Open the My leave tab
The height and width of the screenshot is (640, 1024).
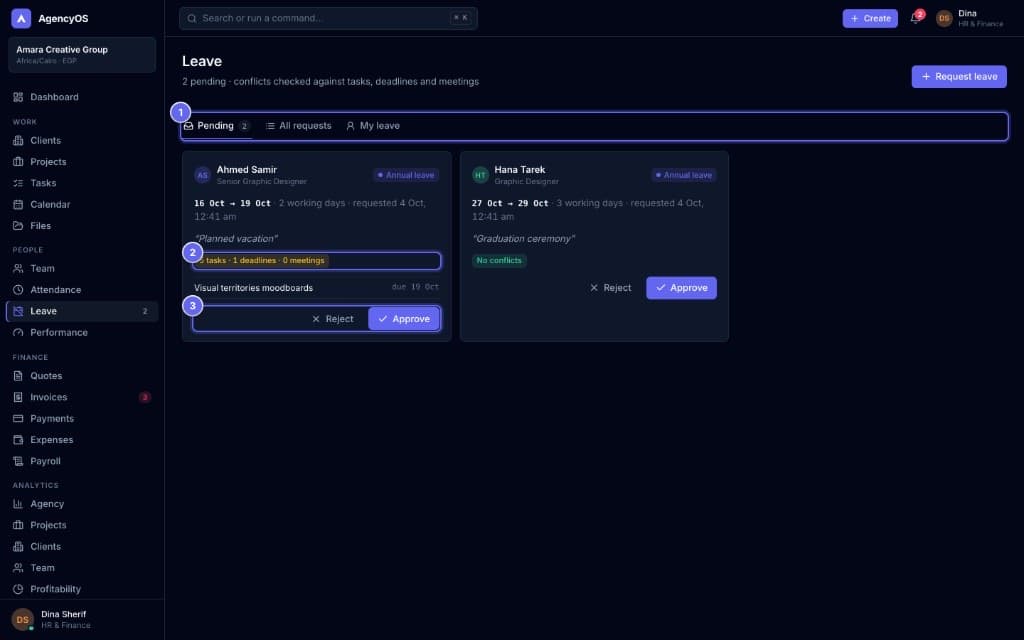click(373, 126)
